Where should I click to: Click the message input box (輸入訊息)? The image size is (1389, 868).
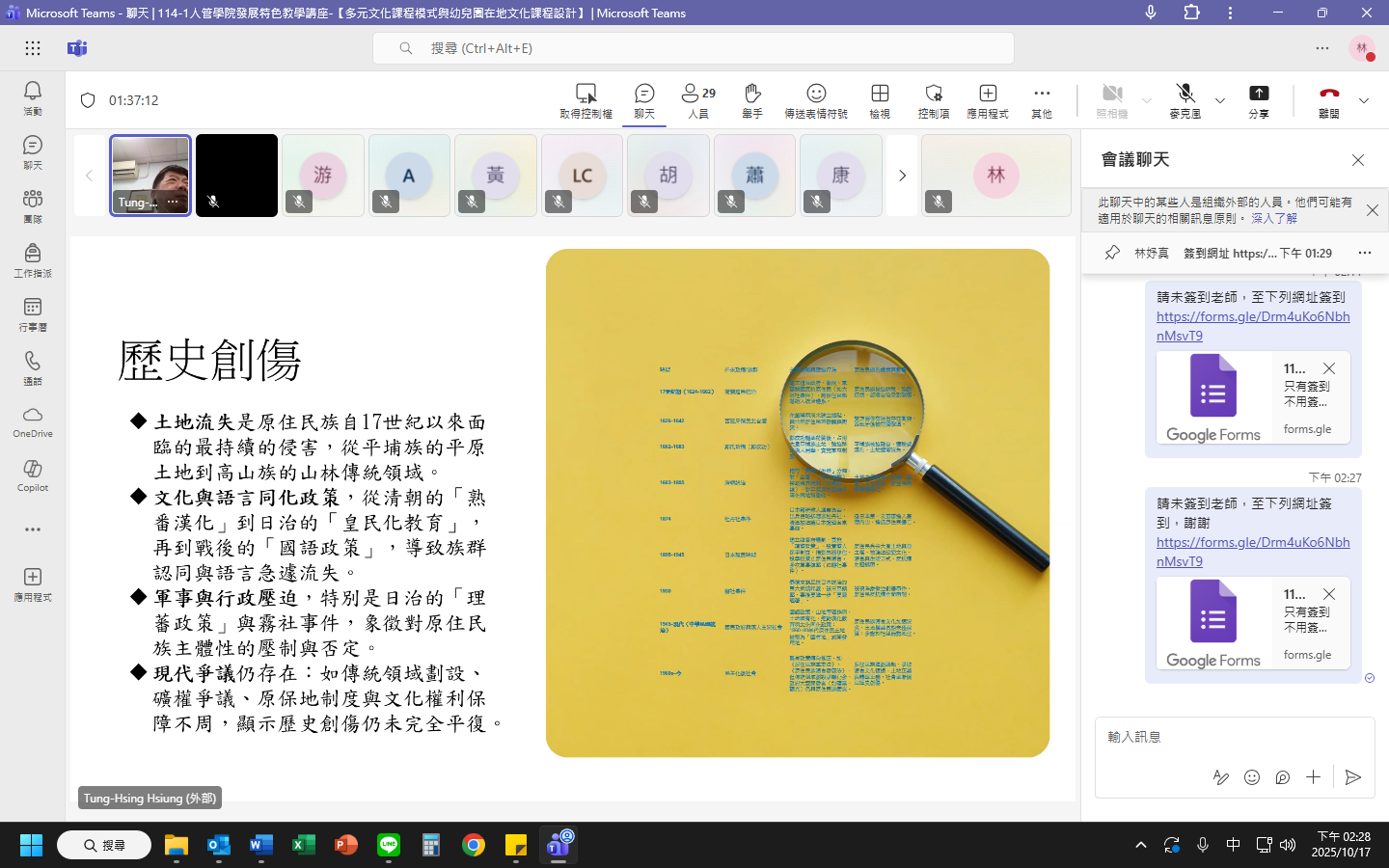click(x=1233, y=737)
